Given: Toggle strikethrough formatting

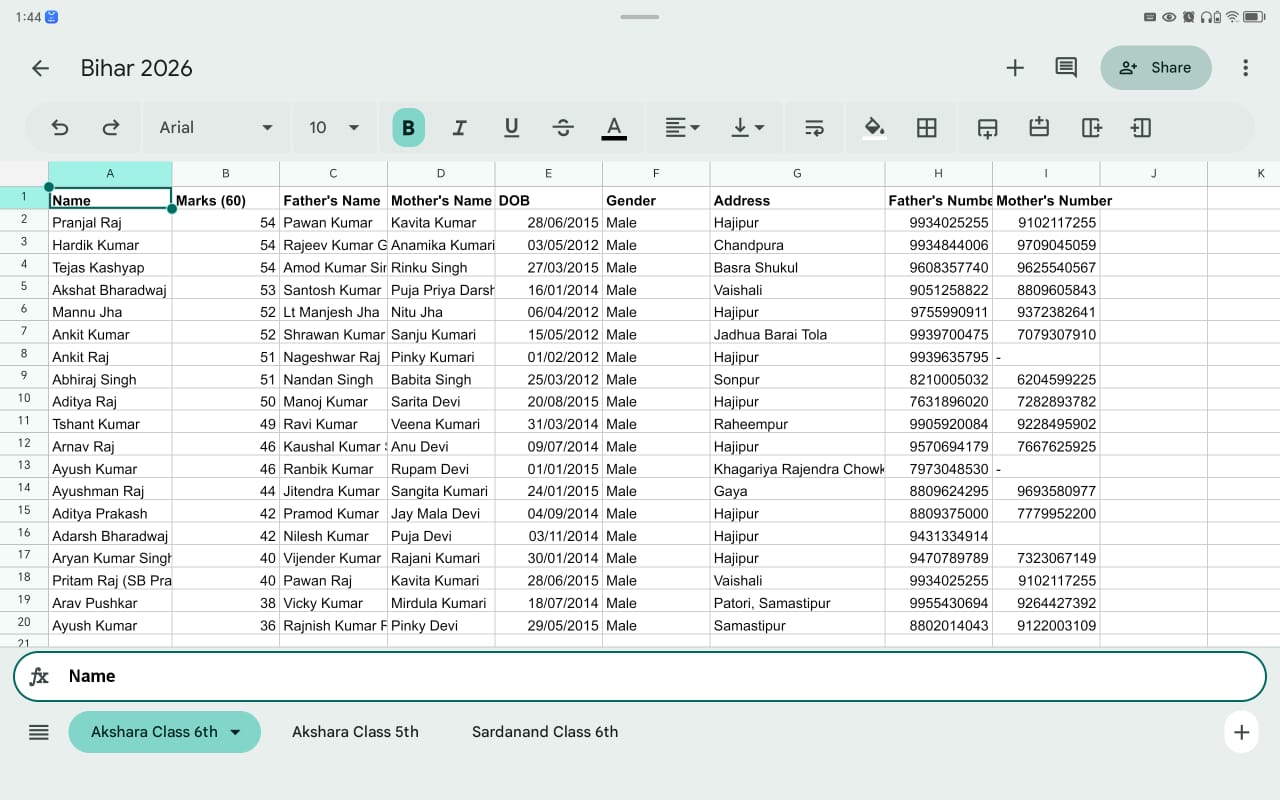Looking at the screenshot, I should coord(563,127).
